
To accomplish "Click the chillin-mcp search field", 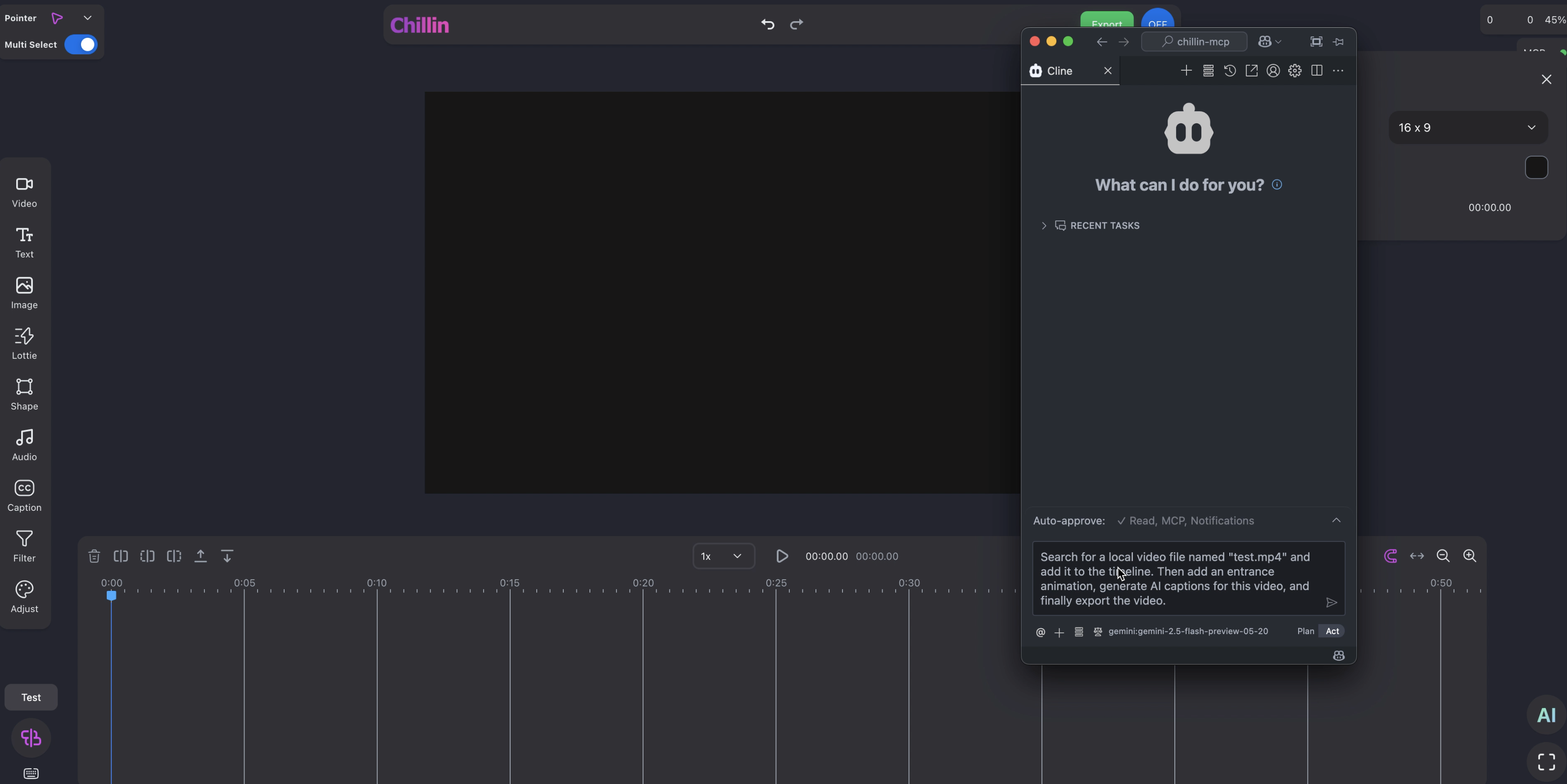I will (1194, 41).
